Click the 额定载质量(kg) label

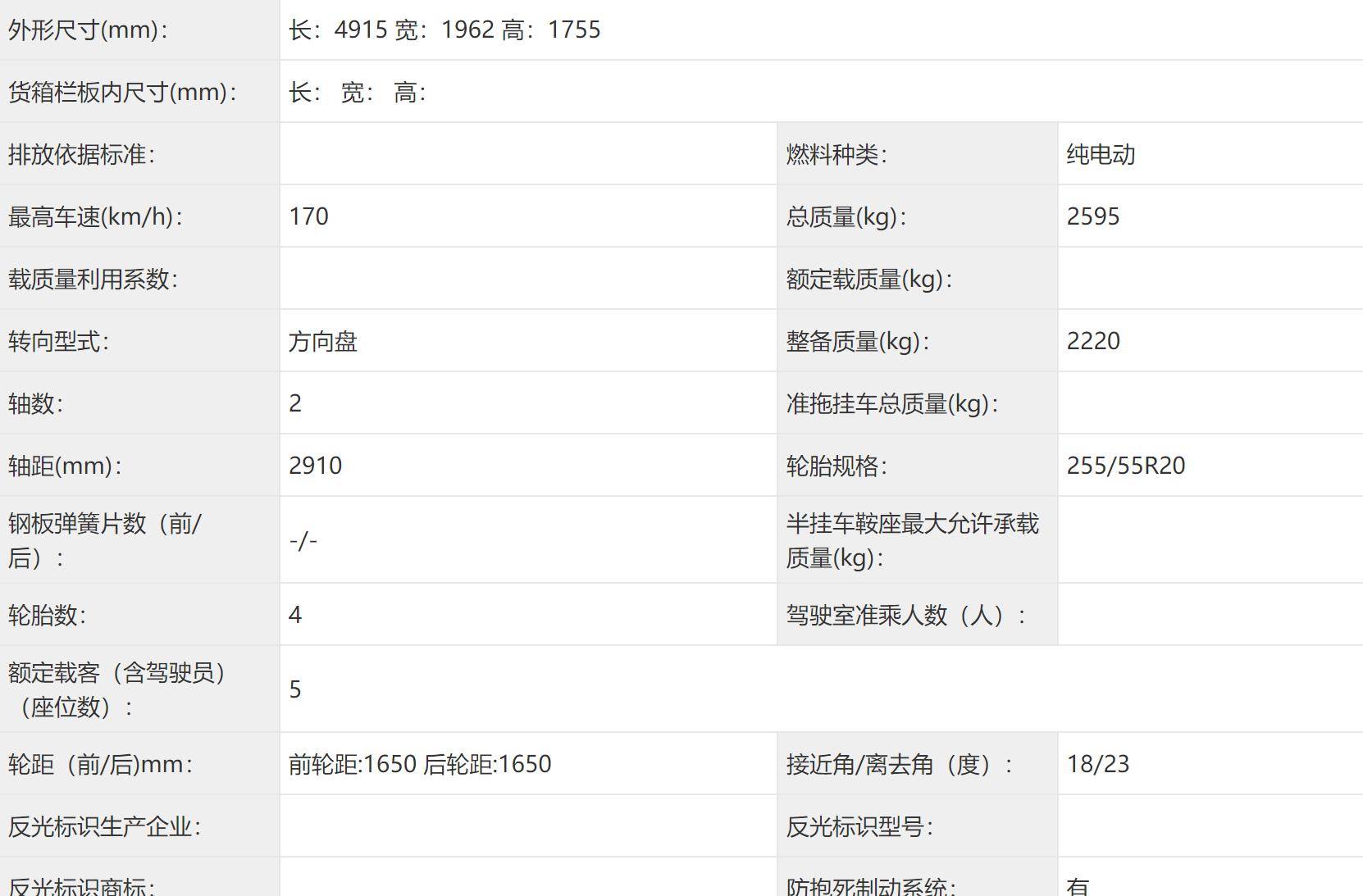coord(865,279)
